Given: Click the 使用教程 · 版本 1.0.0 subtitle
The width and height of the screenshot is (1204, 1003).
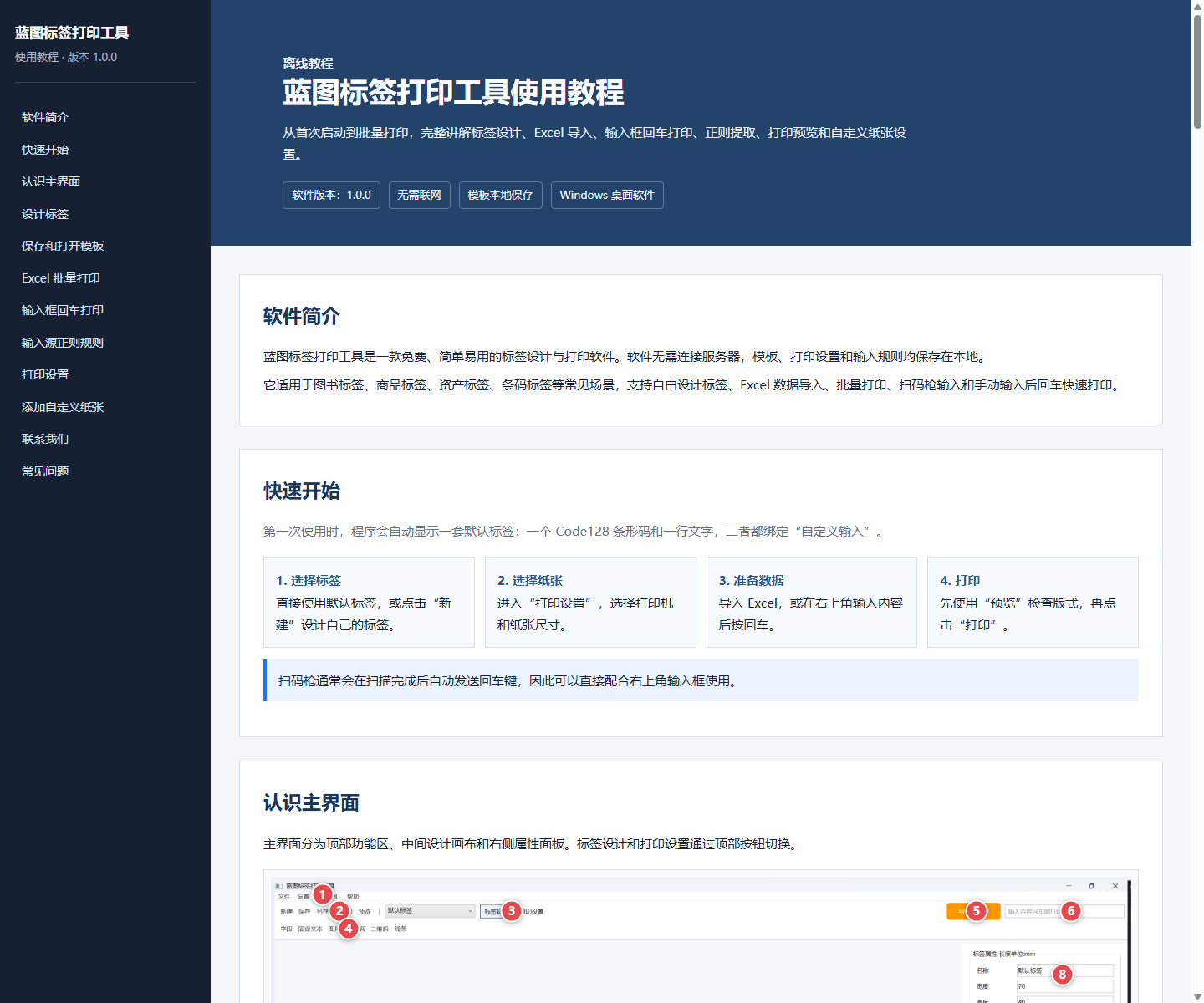Looking at the screenshot, I should click(x=66, y=57).
